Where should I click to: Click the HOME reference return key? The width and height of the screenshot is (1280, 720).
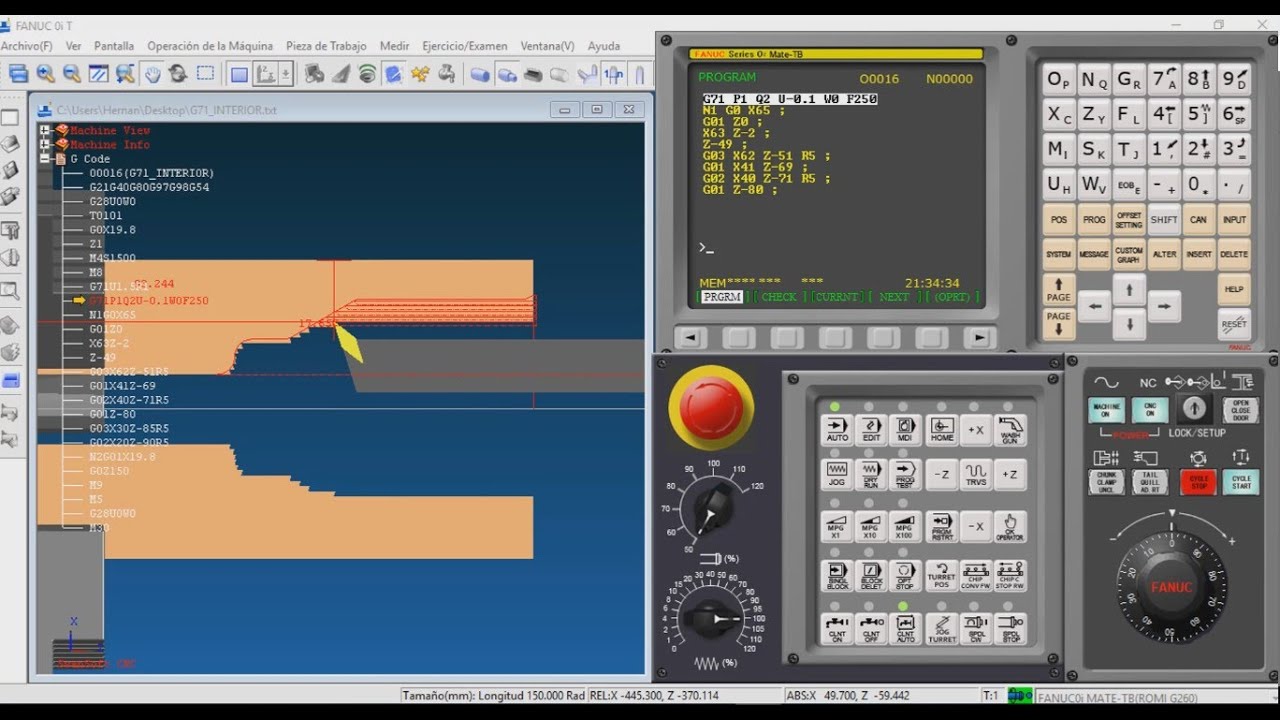(941, 430)
